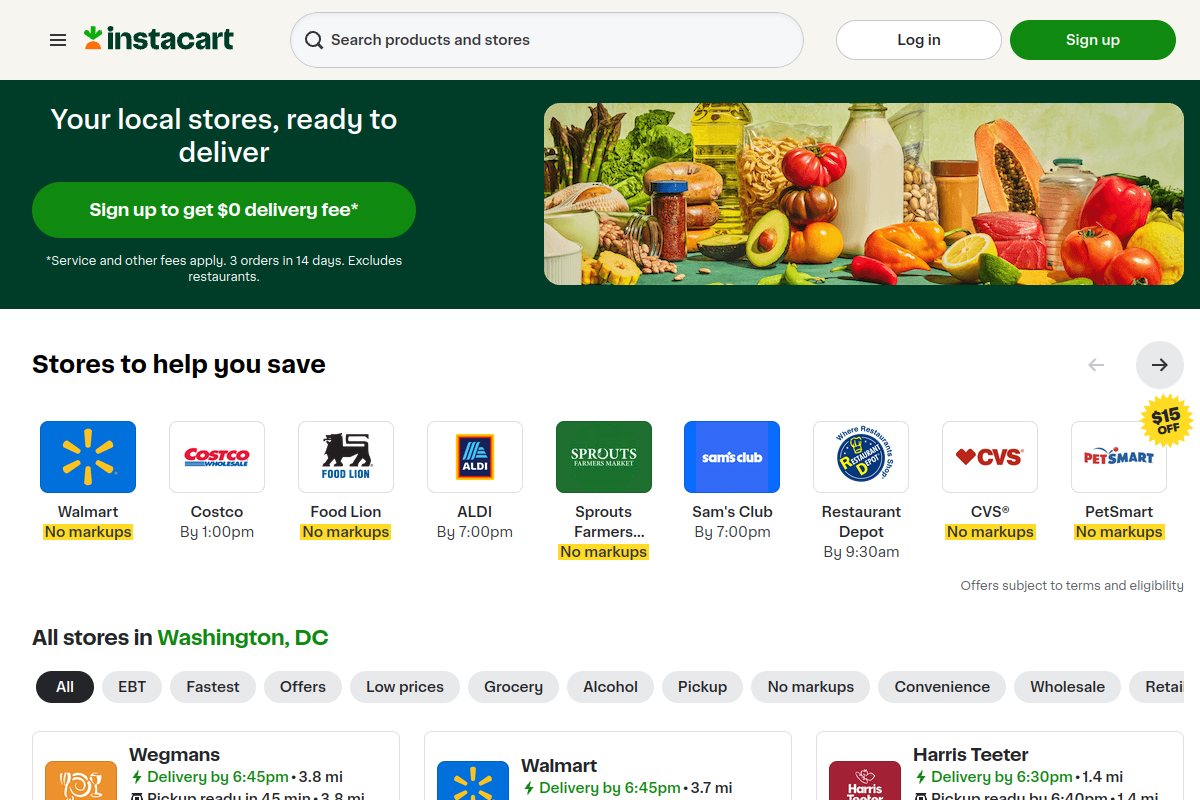
Task: Click Wegmans 'Delivery by 6:45pm' text
Action: click(218, 777)
